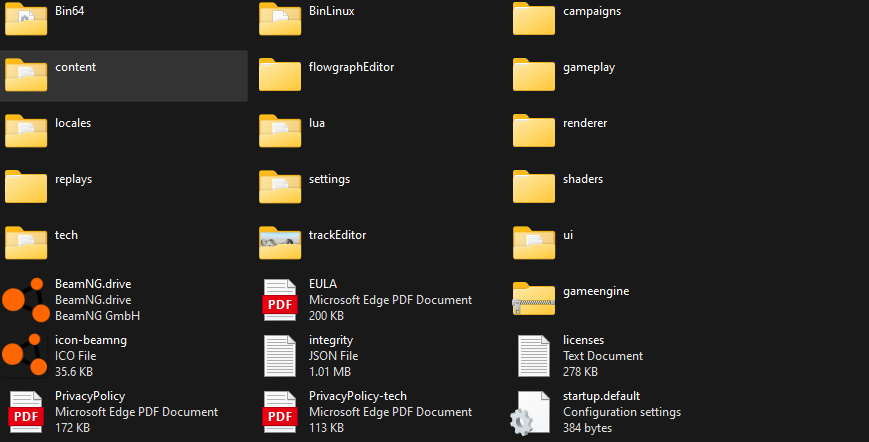Click the 'ICO File' type text

pos(75,356)
